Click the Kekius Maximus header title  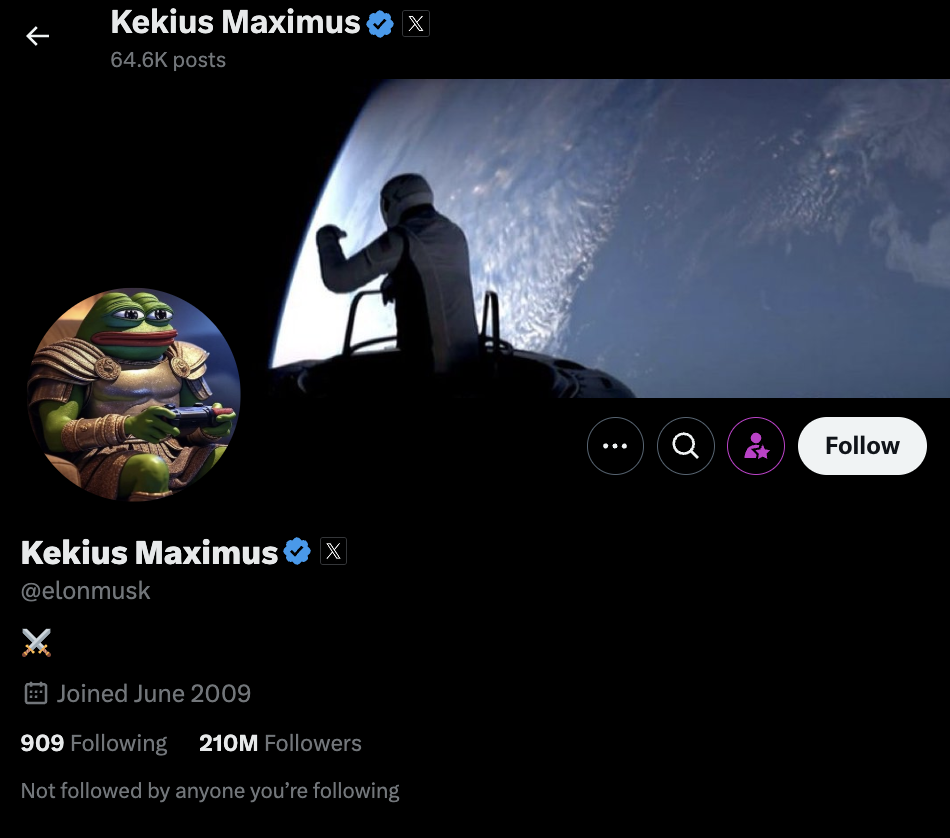[x=235, y=23]
